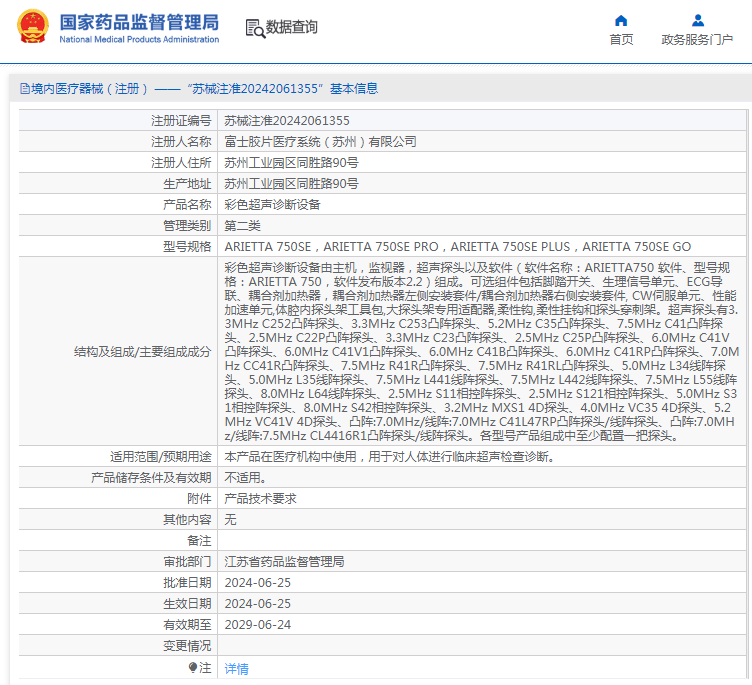Click product name 彩色超声诊断设备
The image size is (752, 685).
(x=272, y=204)
